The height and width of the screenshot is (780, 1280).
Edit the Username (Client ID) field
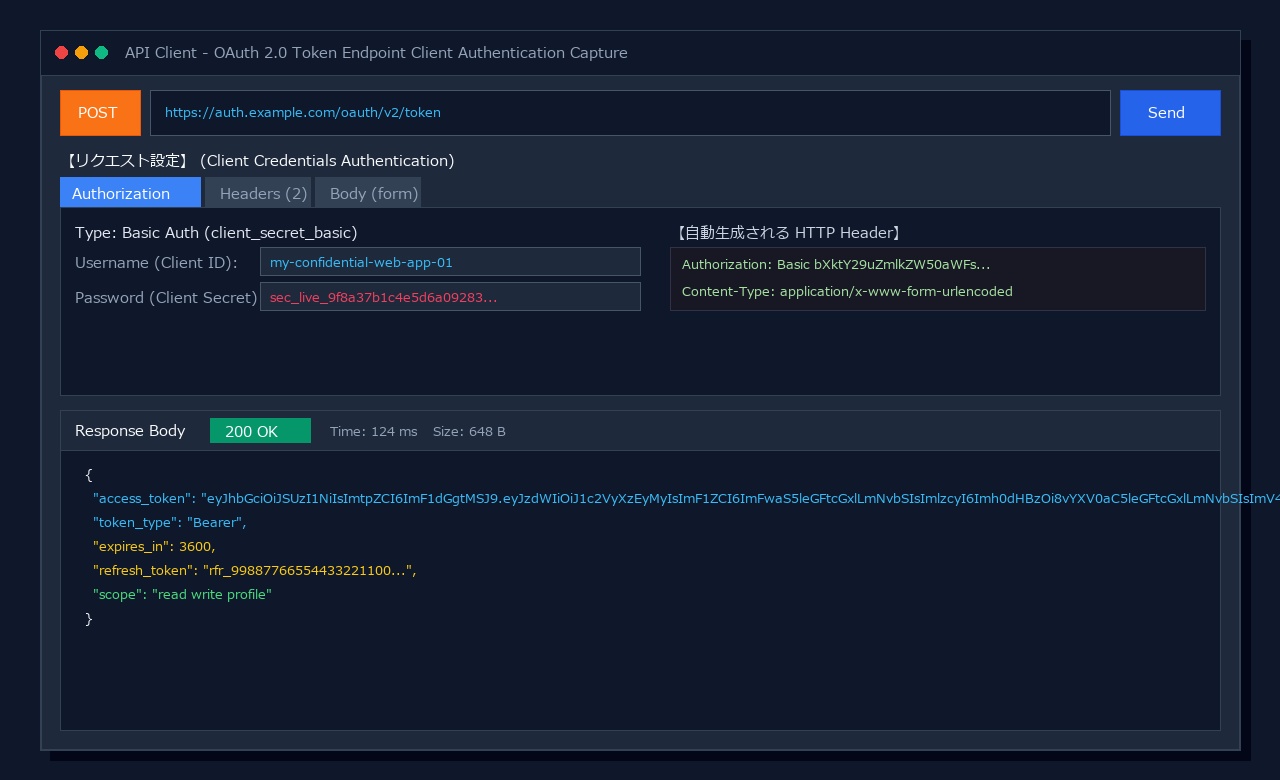tap(450, 262)
